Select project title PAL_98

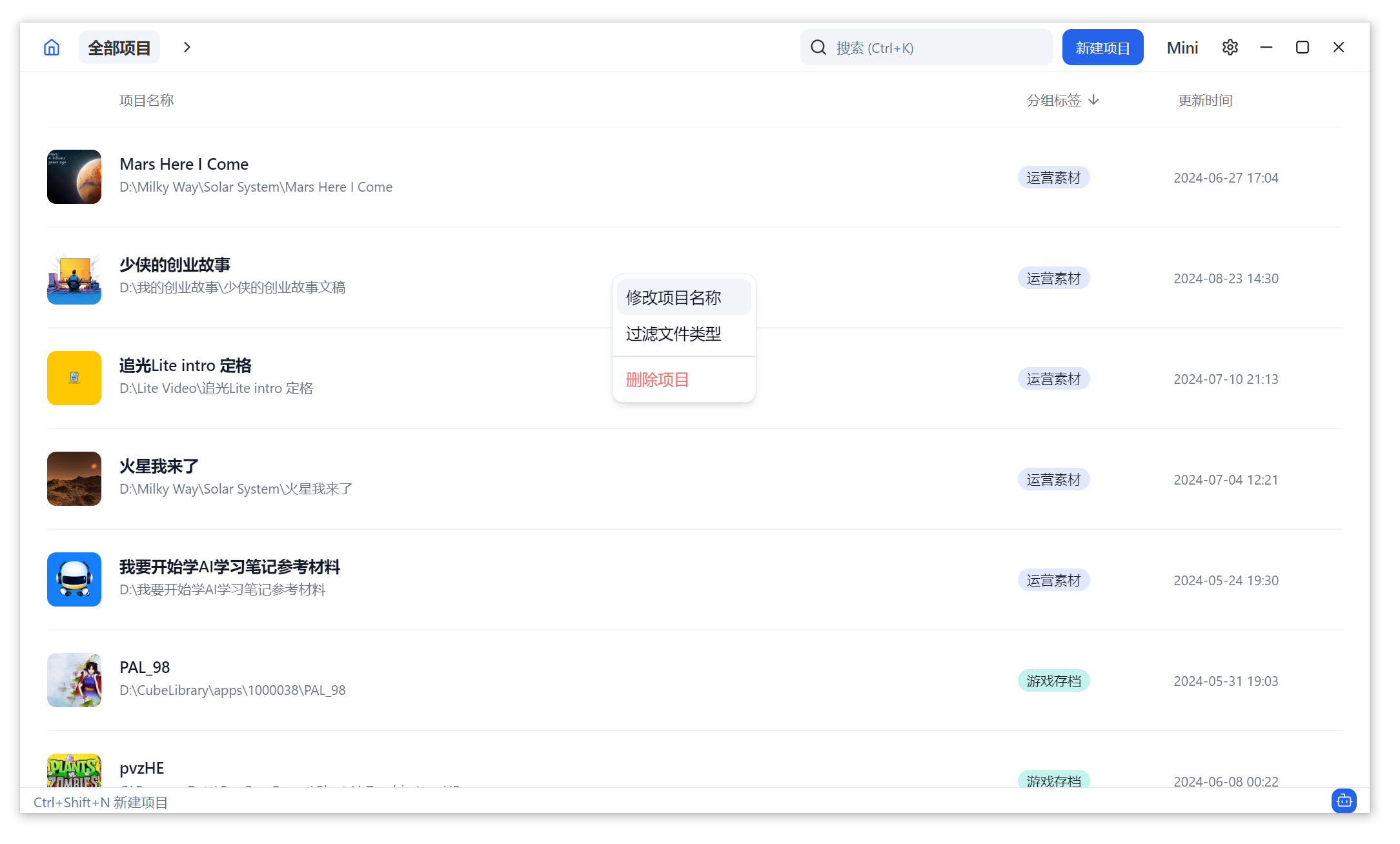click(145, 667)
